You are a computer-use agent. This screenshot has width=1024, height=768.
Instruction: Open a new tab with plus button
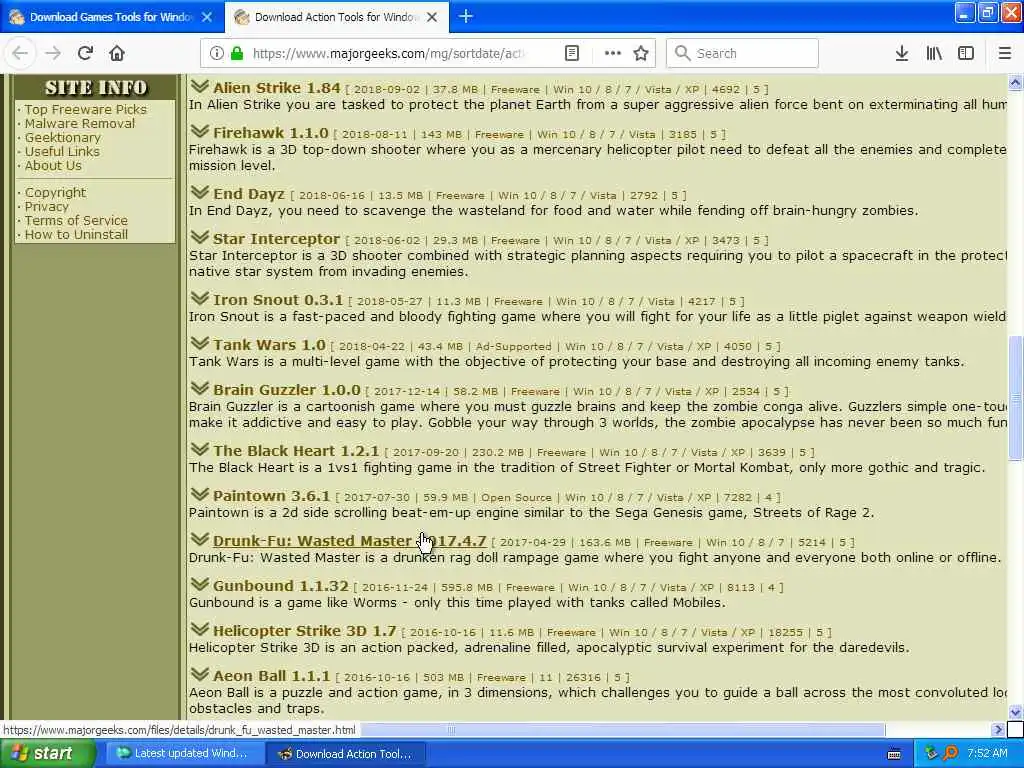[x=466, y=16]
